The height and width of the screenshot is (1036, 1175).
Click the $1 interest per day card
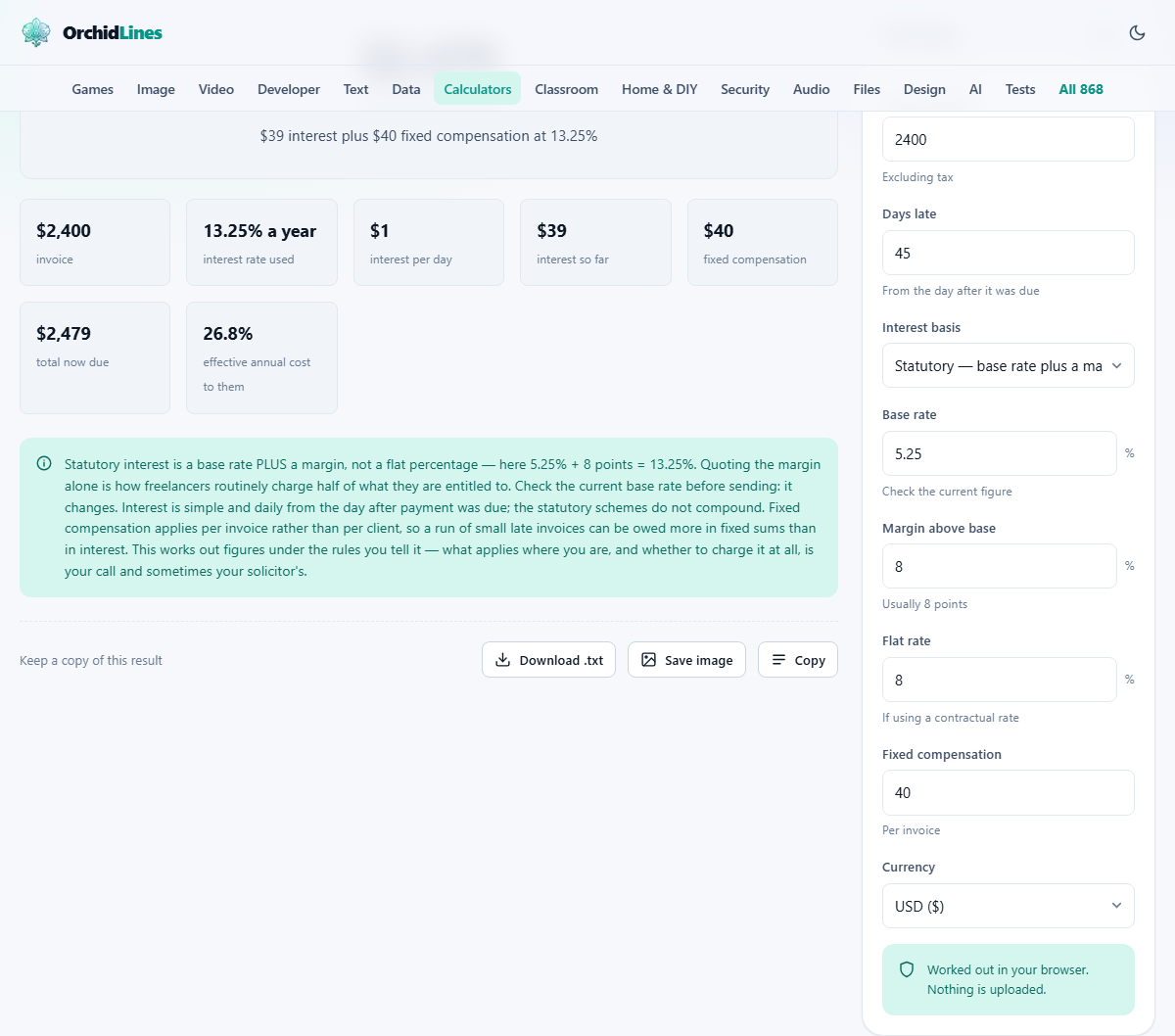[x=429, y=243]
